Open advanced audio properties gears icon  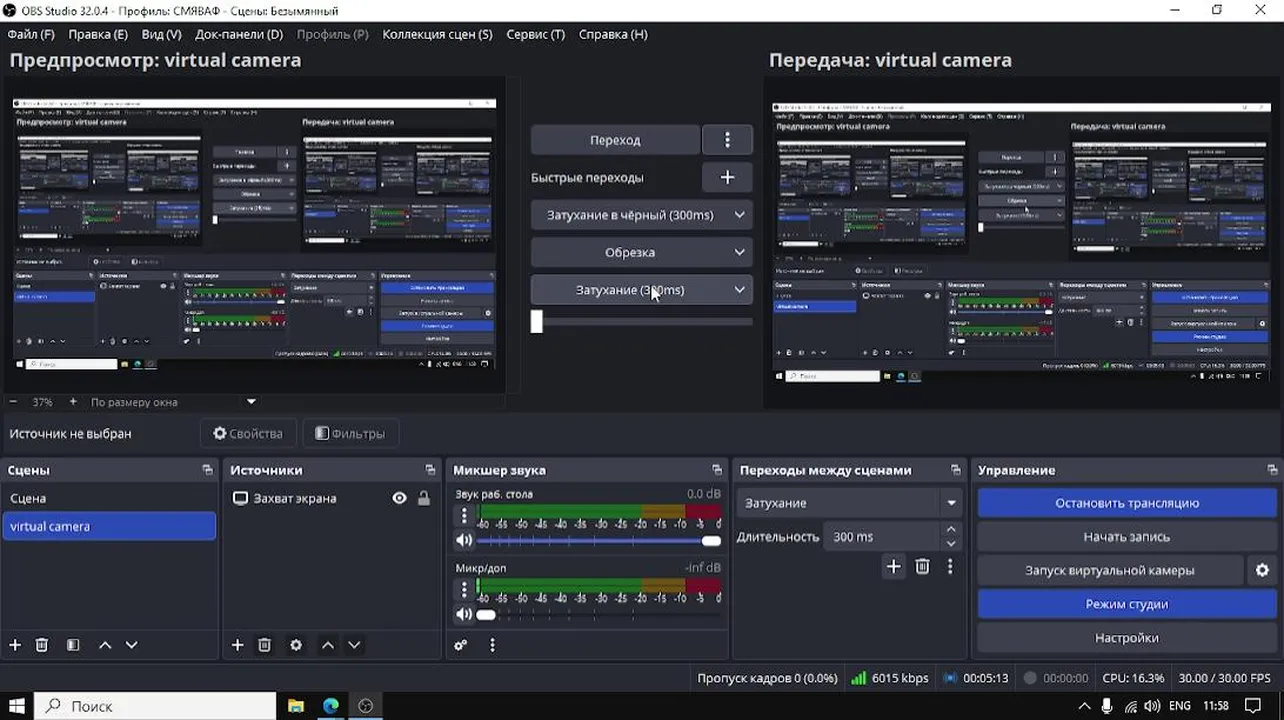pos(461,645)
